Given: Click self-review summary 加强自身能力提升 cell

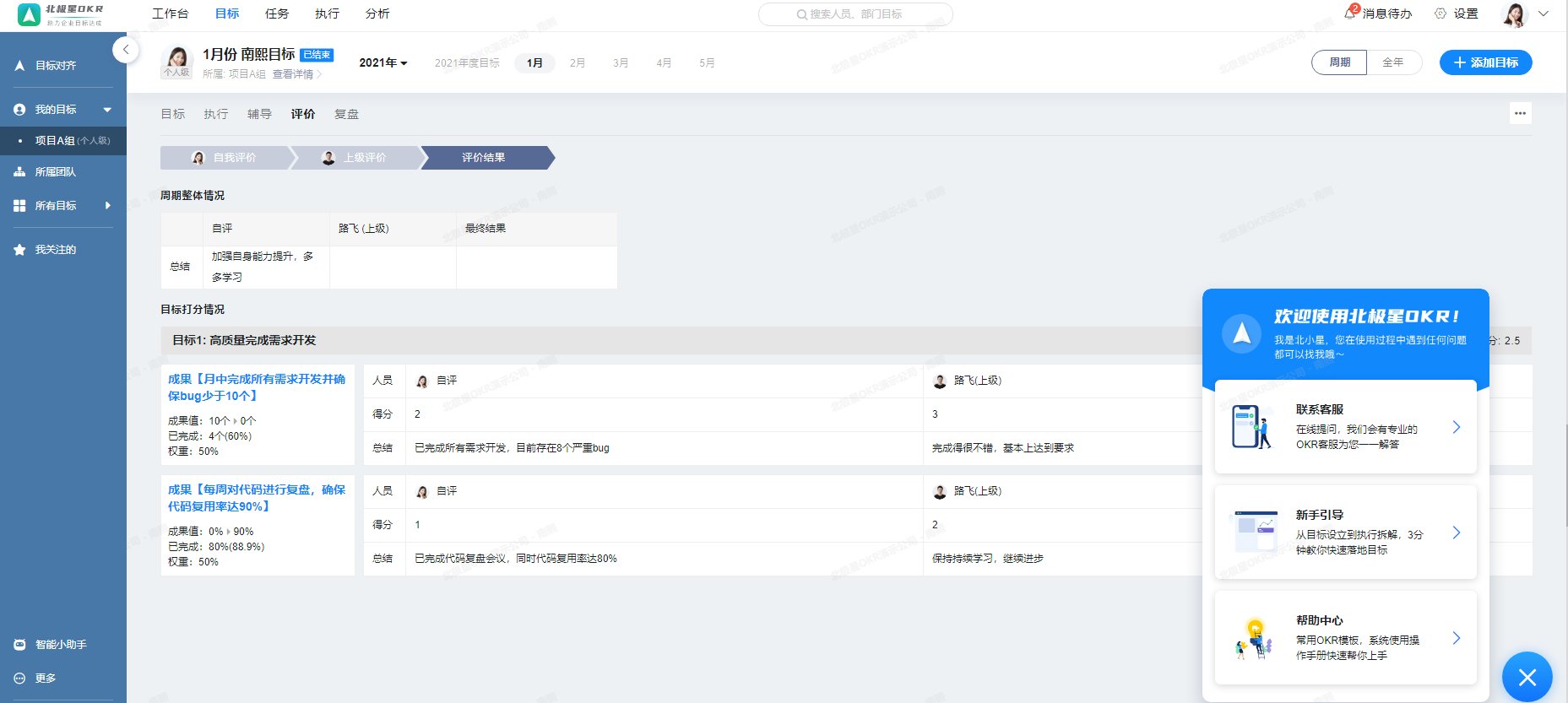Looking at the screenshot, I should tap(266, 267).
